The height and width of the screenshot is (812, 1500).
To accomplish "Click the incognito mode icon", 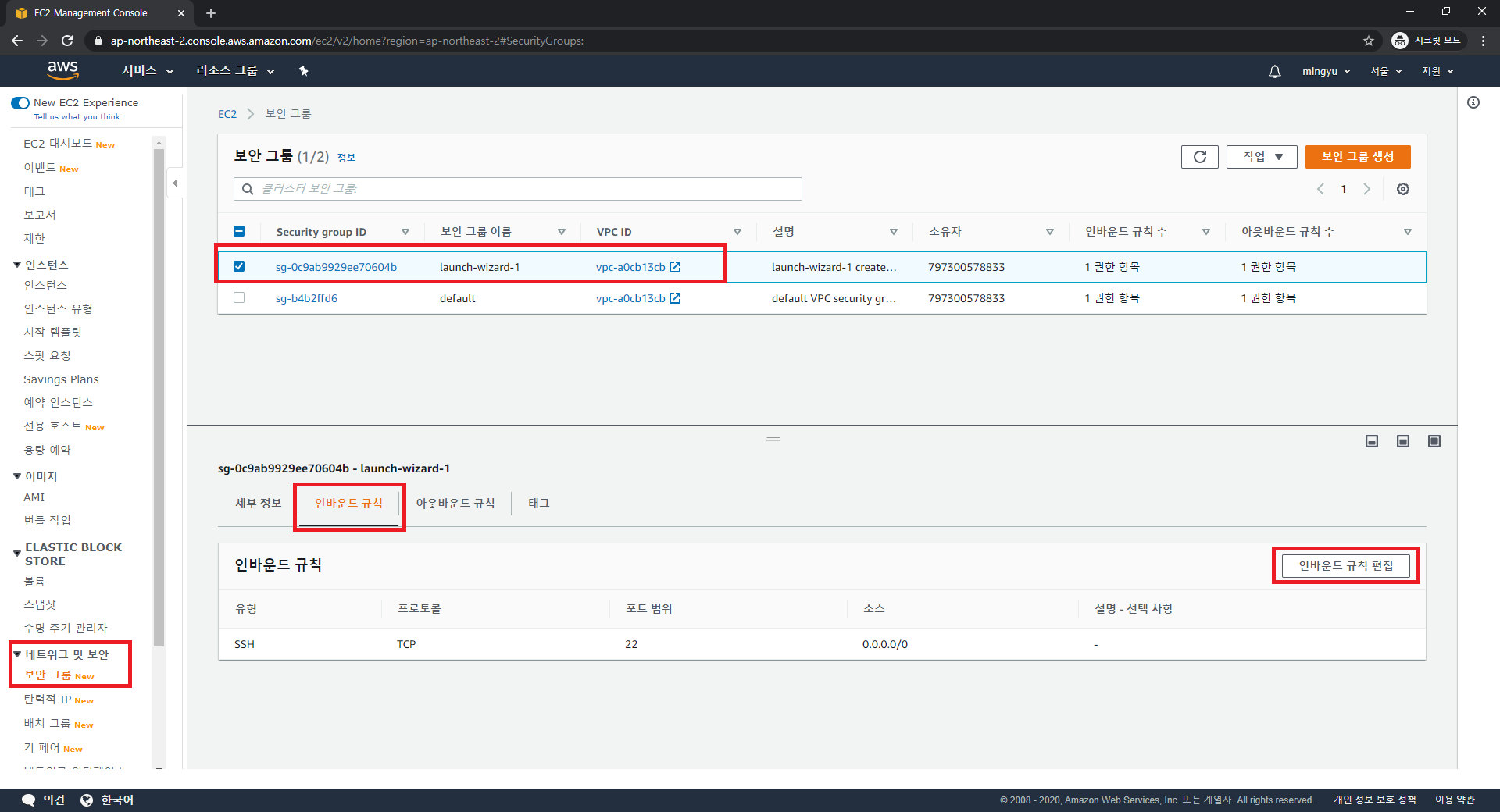I will pos(1400,41).
